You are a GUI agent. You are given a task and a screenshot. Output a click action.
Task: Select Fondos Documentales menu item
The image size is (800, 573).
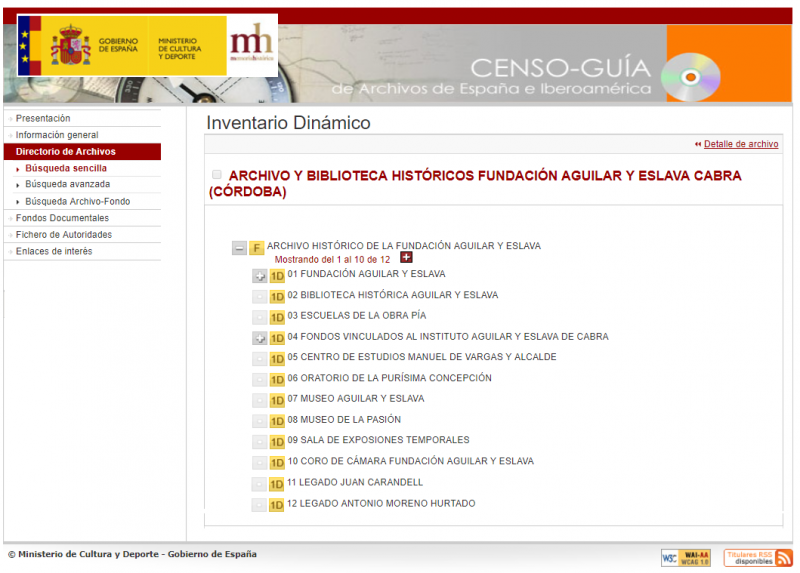coord(62,218)
